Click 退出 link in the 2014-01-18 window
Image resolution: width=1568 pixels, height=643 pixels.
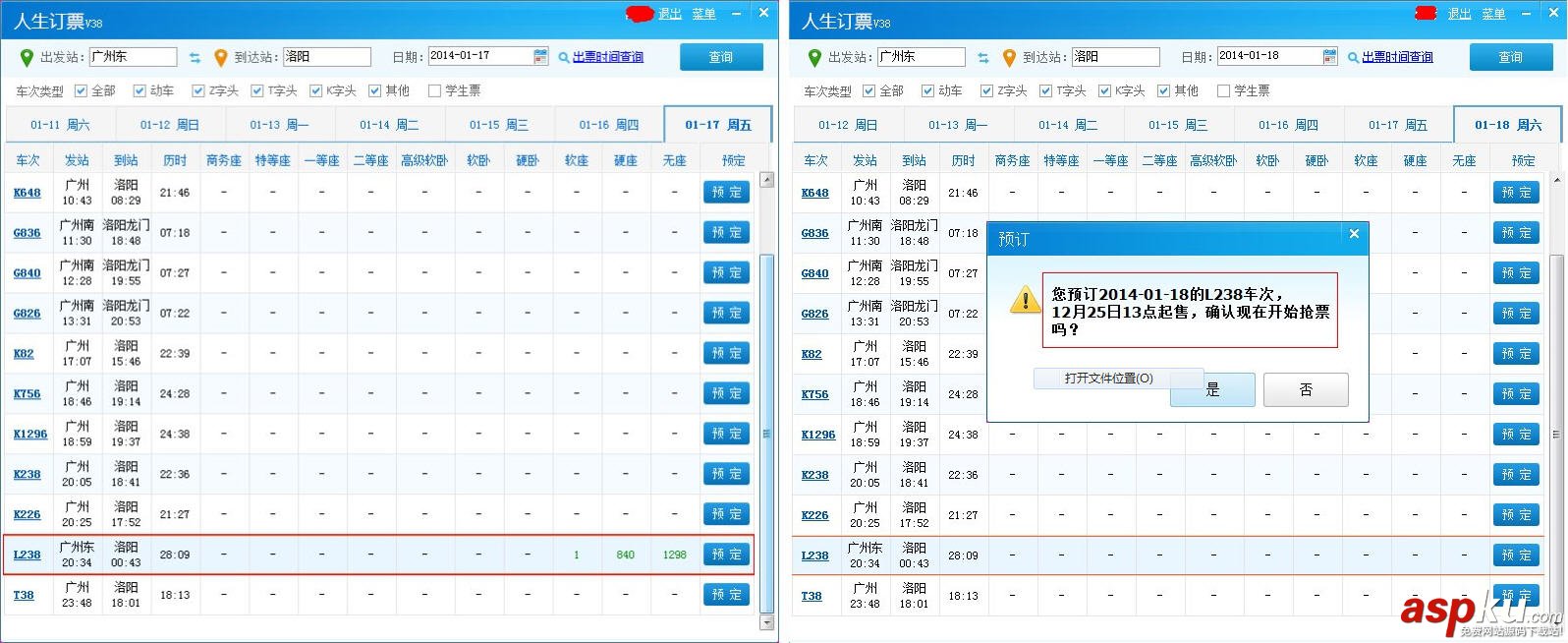coord(1460,14)
